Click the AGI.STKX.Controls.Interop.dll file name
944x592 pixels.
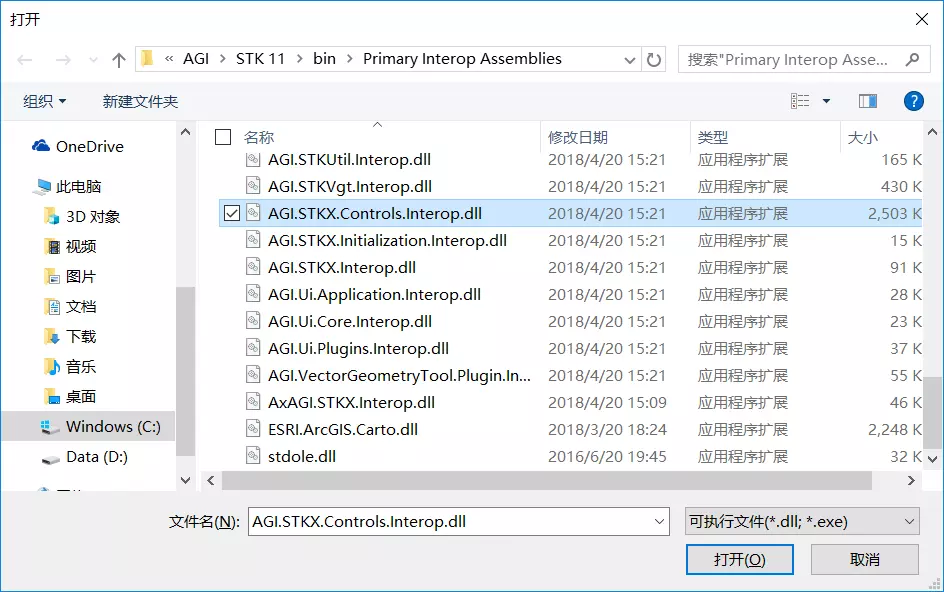click(x=374, y=213)
